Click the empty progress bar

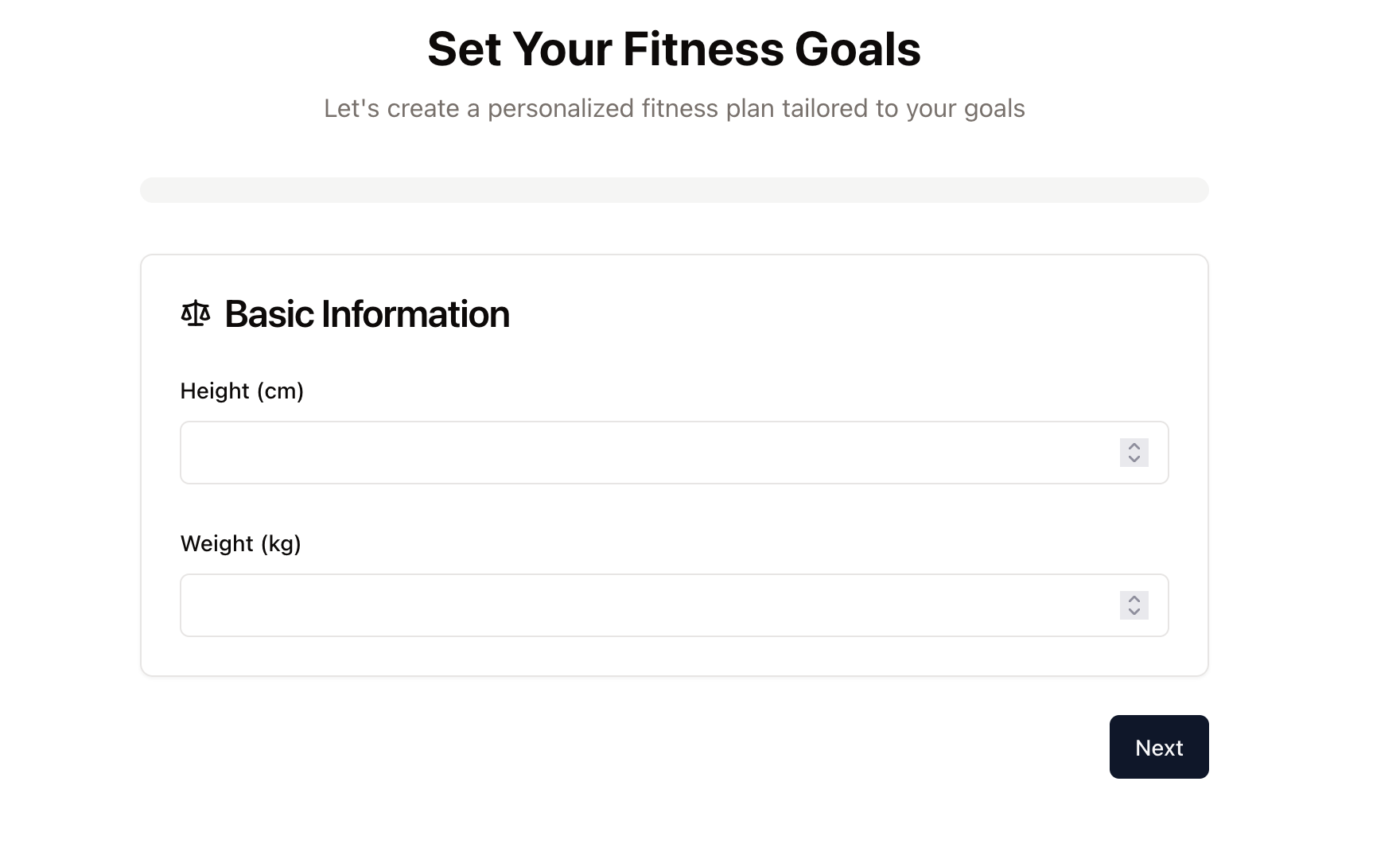675,190
